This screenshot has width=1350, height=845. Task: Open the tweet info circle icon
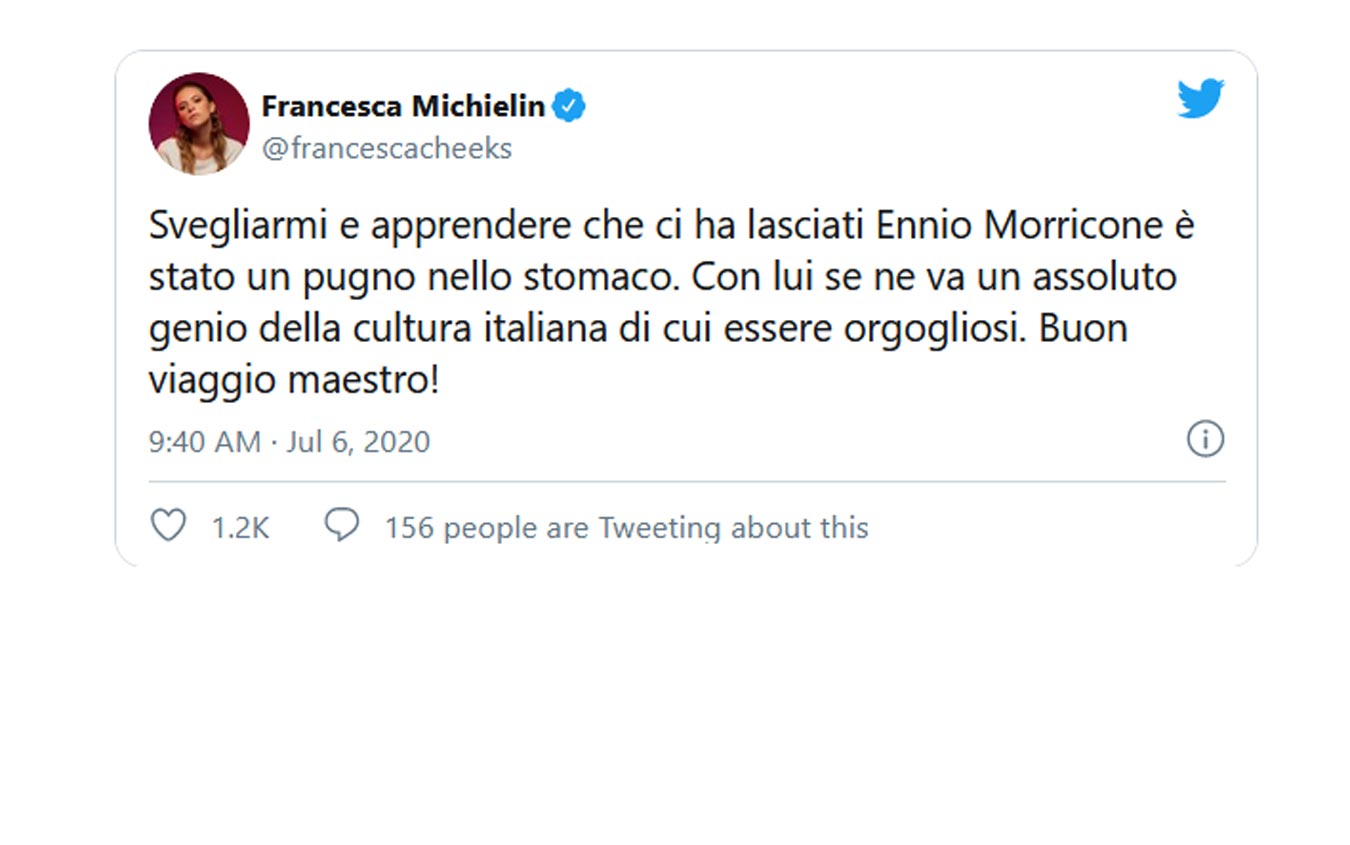[1205, 439]
